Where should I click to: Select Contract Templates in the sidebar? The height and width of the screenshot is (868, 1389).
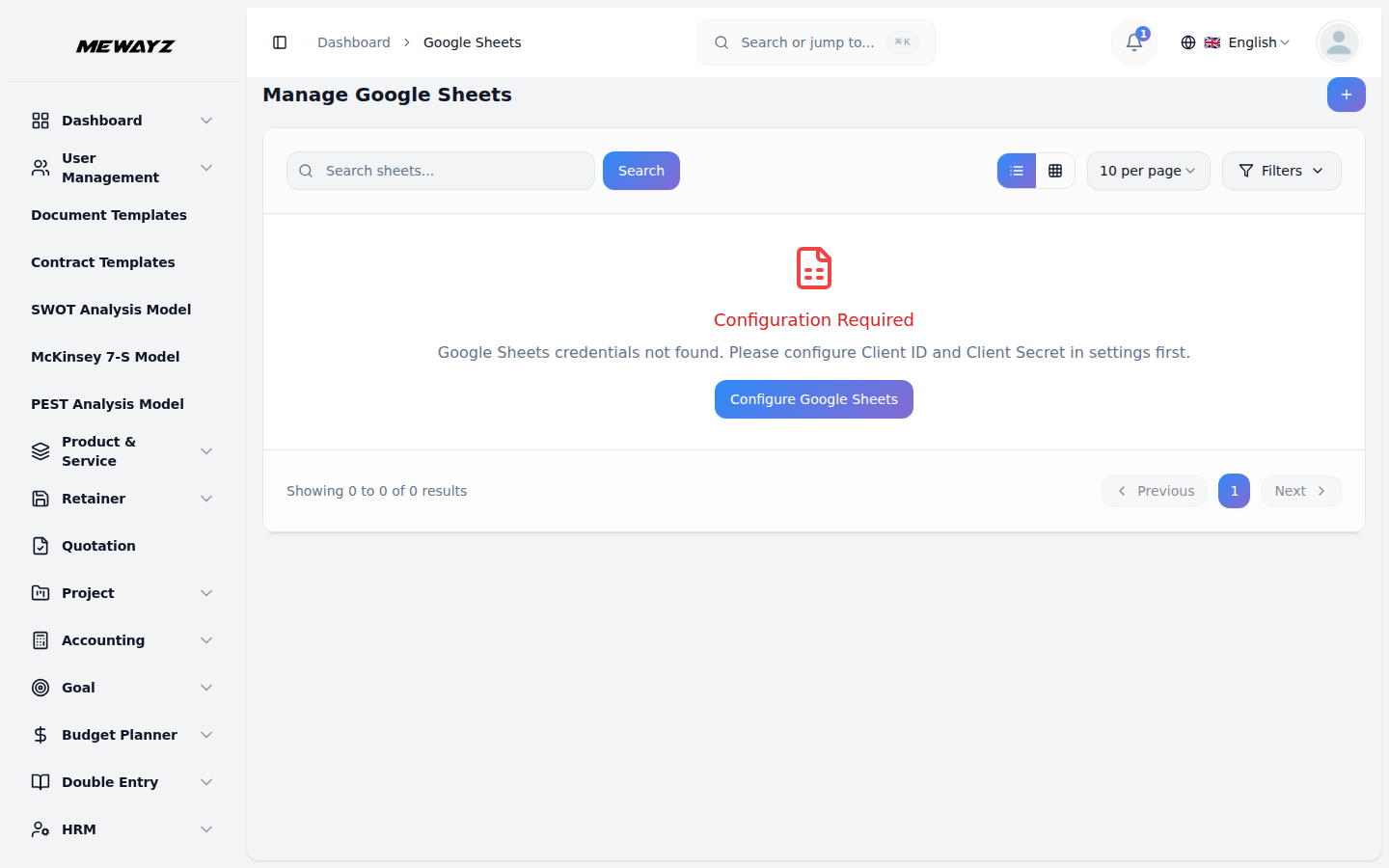tap(103, 261)
